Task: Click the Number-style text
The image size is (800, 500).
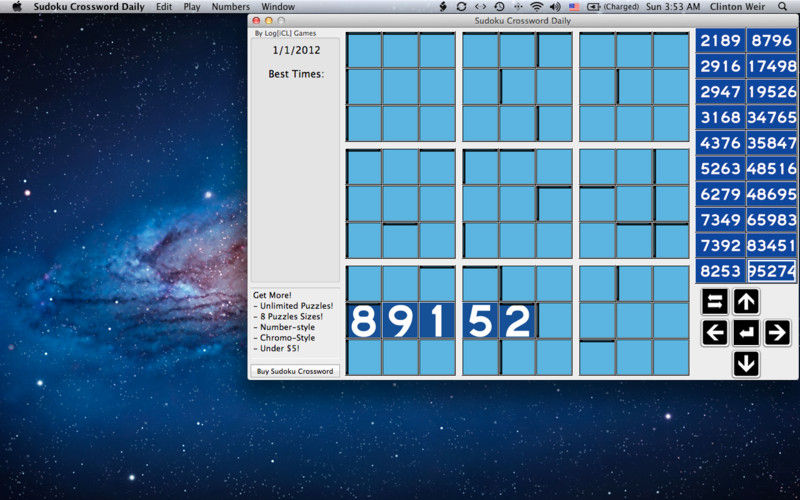Action: point(284,327)
